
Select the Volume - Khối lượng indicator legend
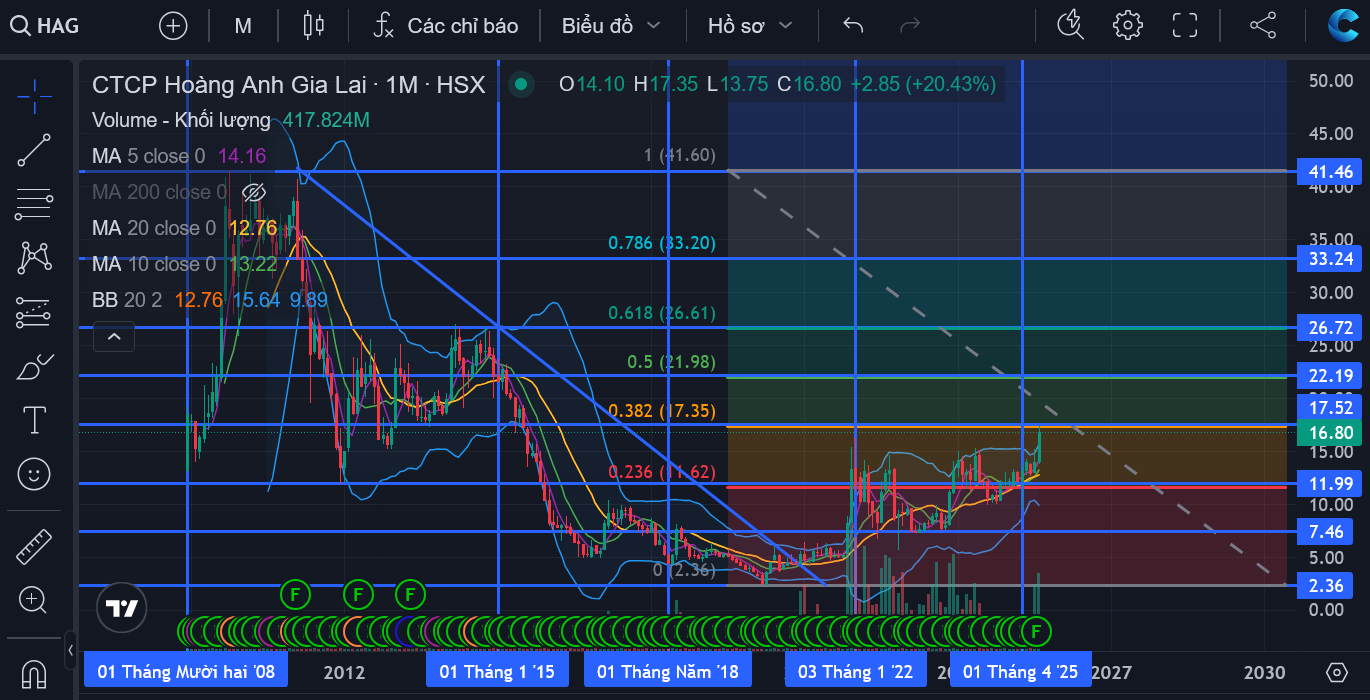click(181, 120)
